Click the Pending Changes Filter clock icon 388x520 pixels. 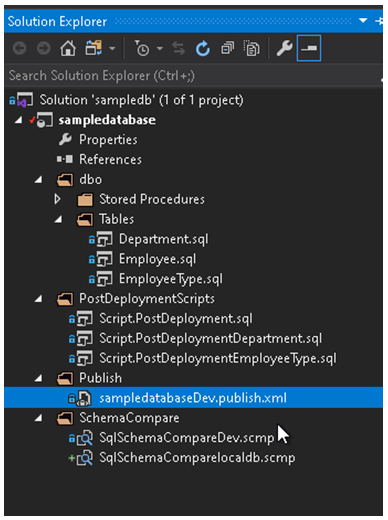[x=142, y=49]
